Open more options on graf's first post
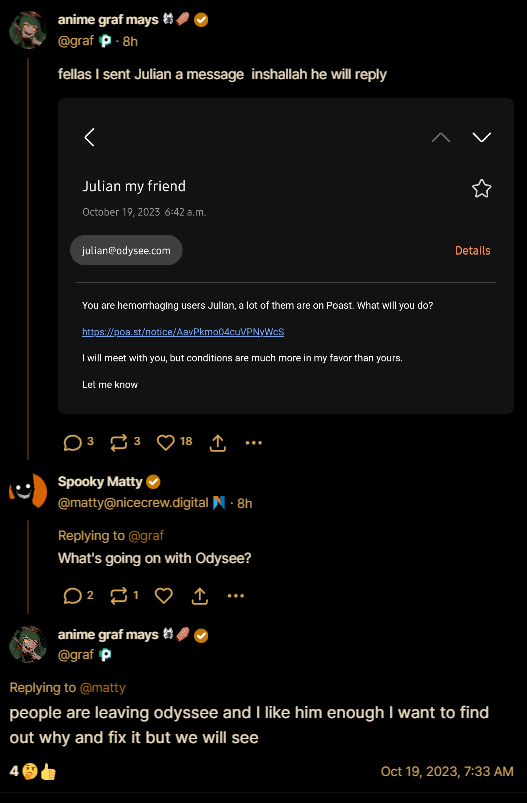 point(254,442)
